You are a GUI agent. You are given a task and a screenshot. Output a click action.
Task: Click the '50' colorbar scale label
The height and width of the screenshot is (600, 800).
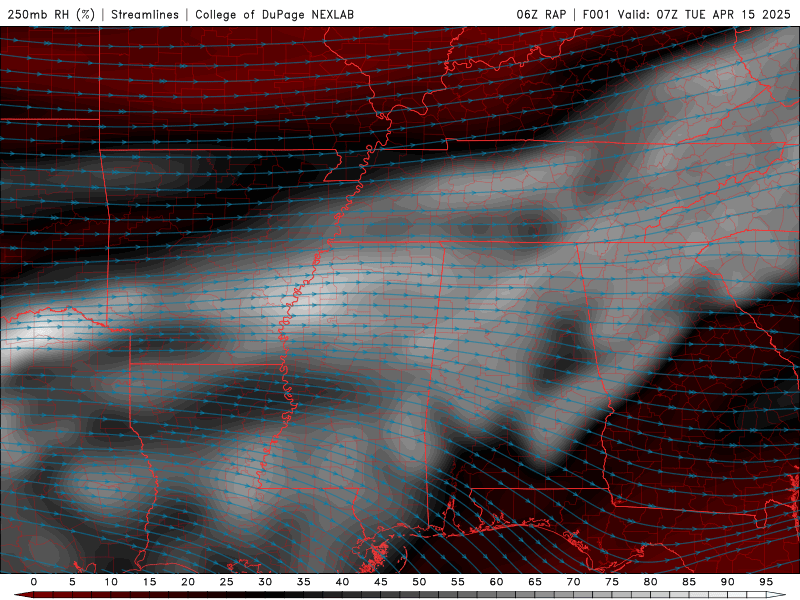419,582
